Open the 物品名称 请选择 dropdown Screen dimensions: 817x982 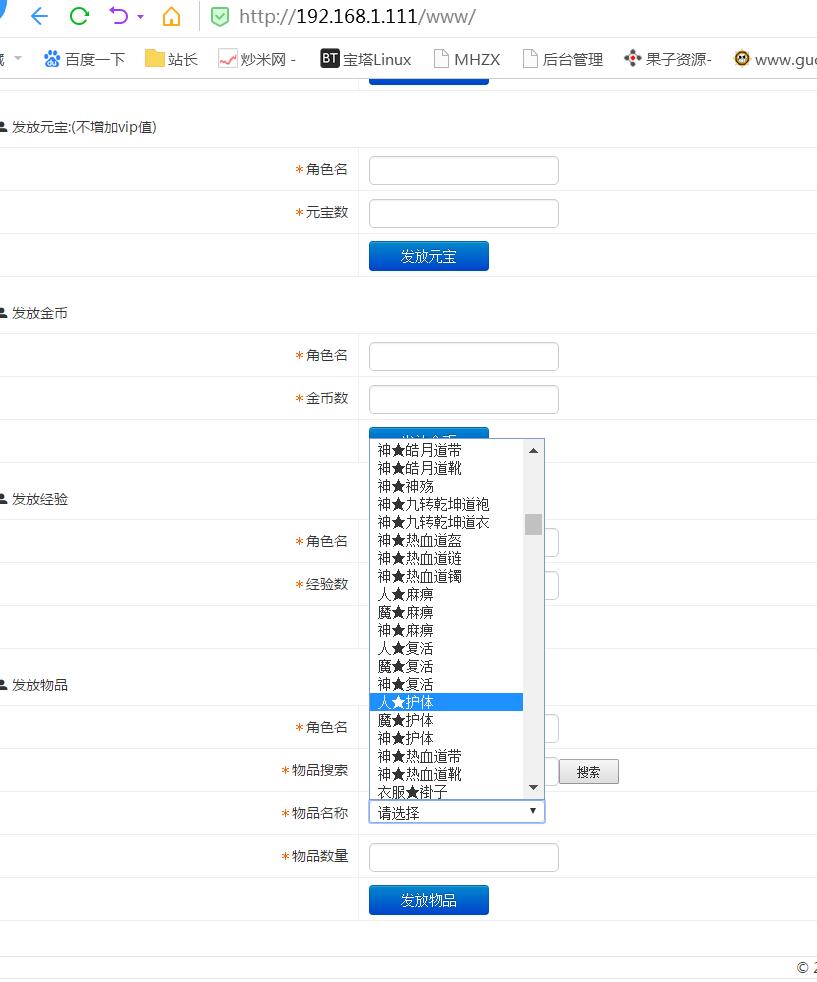click(x=456, y=812)
